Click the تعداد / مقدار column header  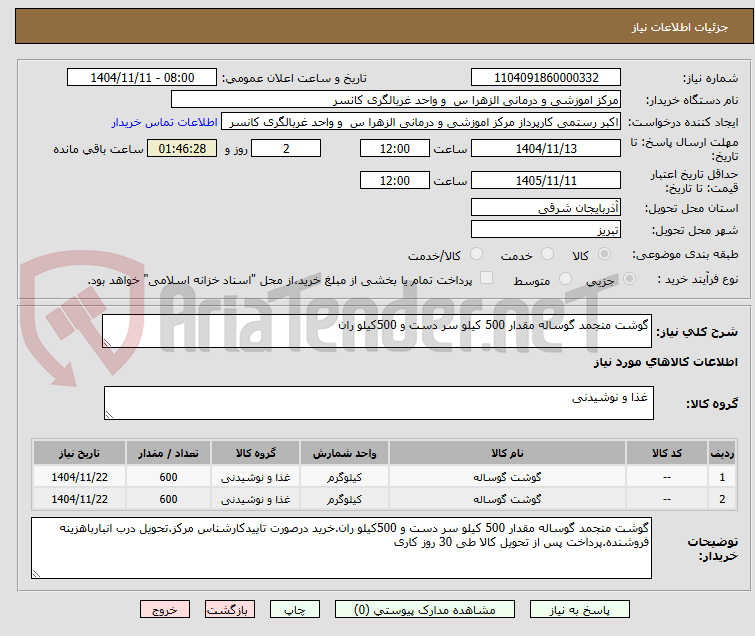pos(168,453)
